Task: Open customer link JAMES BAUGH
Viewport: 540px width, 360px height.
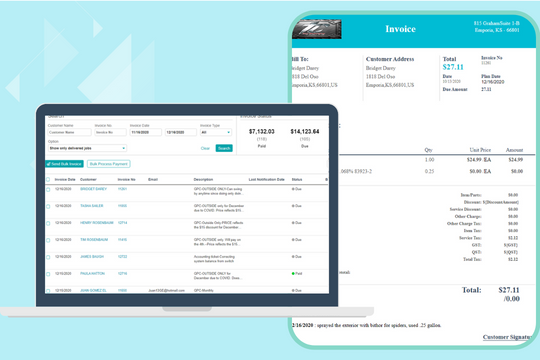Action: pyautogui.click(x=92, y=257)
